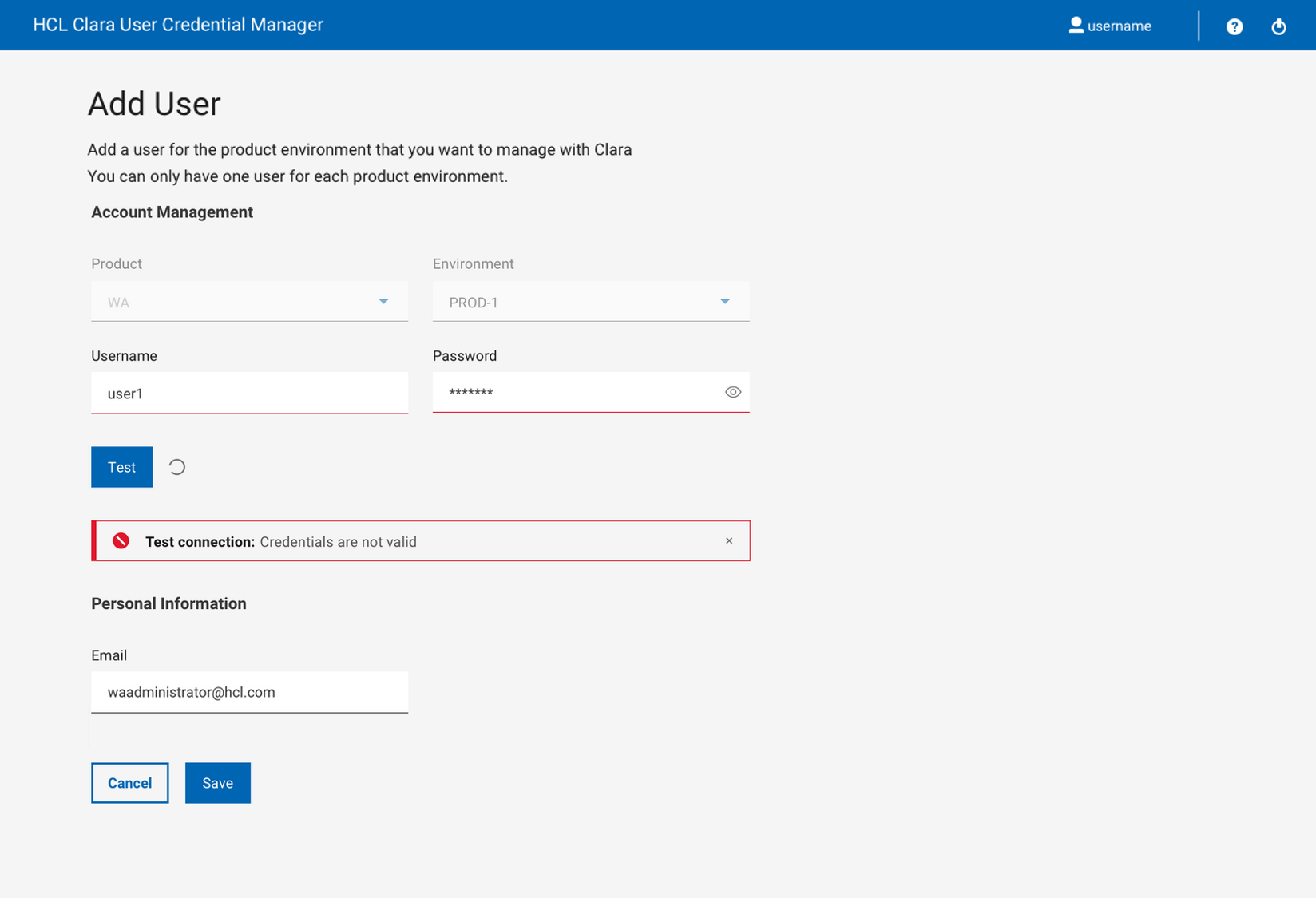Show password using the eye icon
Screen dimensions: 1316x898
coord(733,392)
